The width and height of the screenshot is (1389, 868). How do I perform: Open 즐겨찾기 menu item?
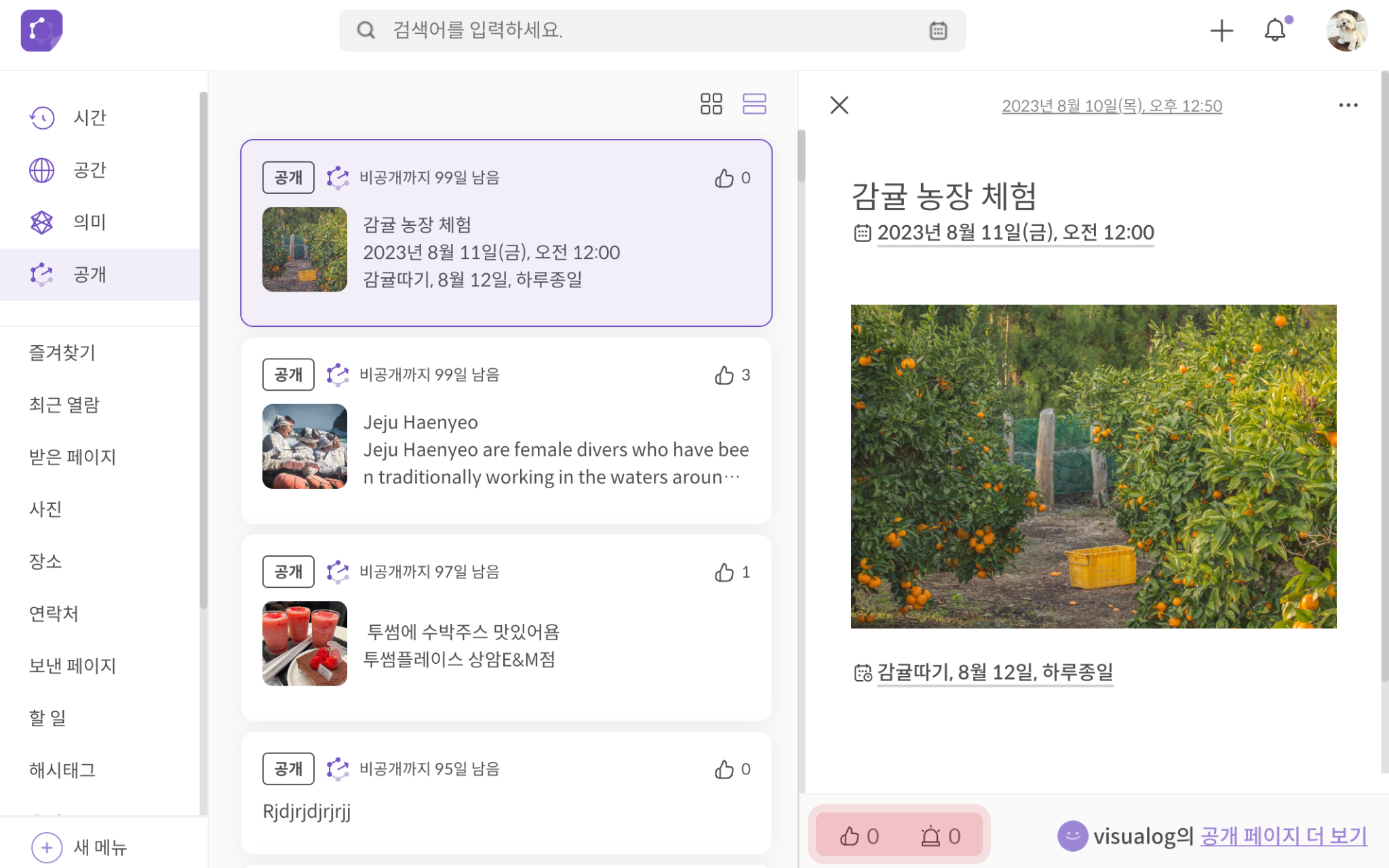tap(62, 353)
